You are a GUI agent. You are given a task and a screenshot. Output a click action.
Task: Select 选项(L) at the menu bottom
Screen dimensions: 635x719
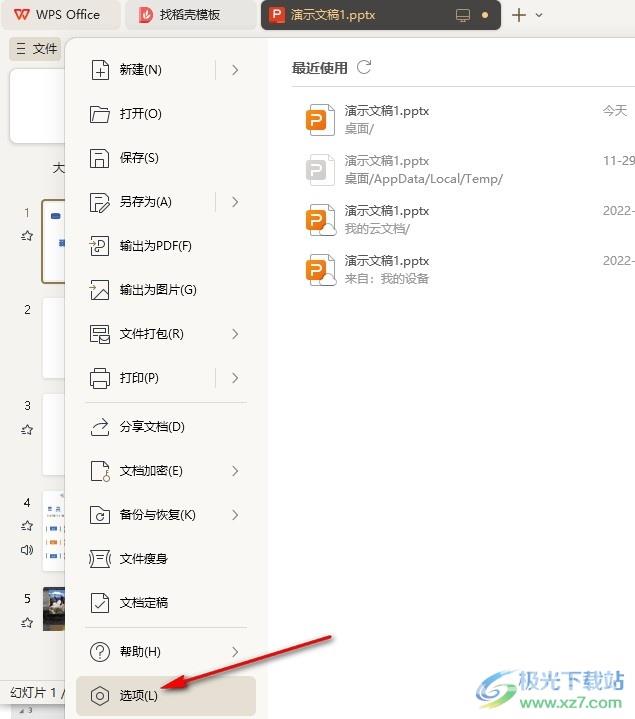166,696
